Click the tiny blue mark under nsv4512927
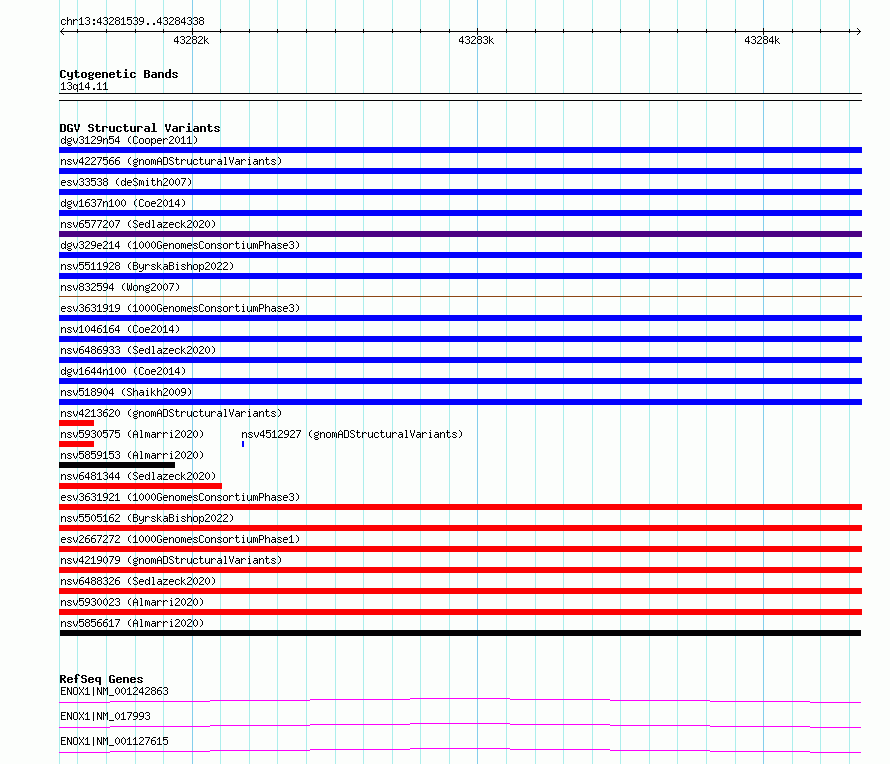The image size is (890, 764). point(243,444)
